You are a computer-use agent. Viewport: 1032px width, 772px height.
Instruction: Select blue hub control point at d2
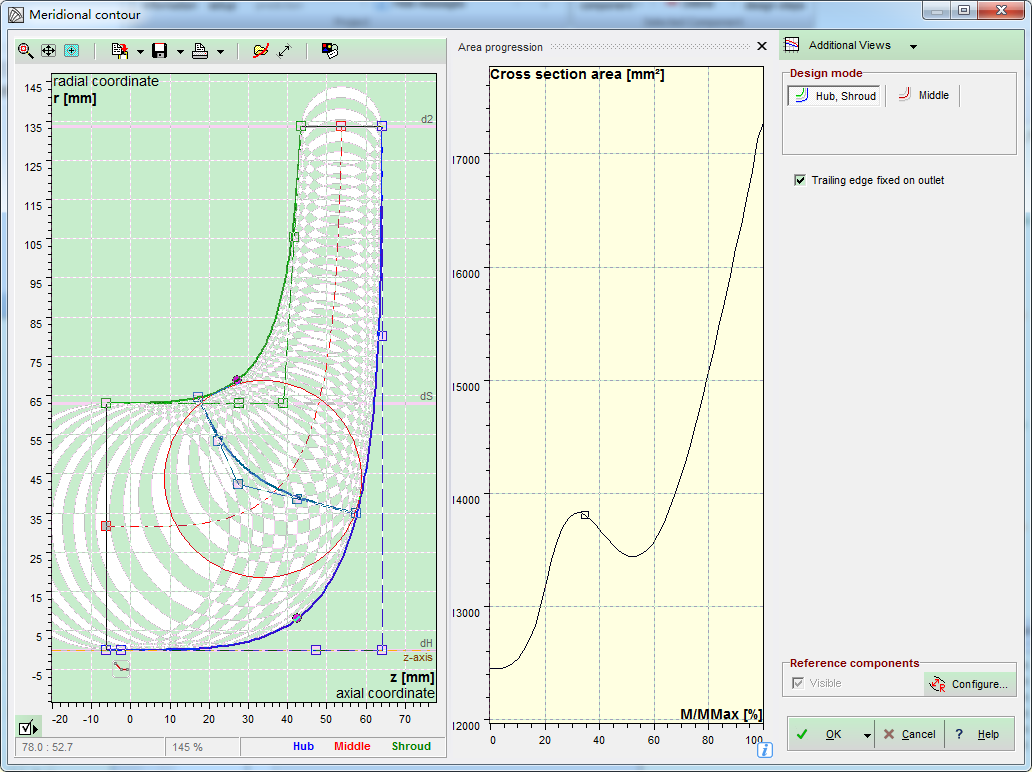(x=382, y=126)
